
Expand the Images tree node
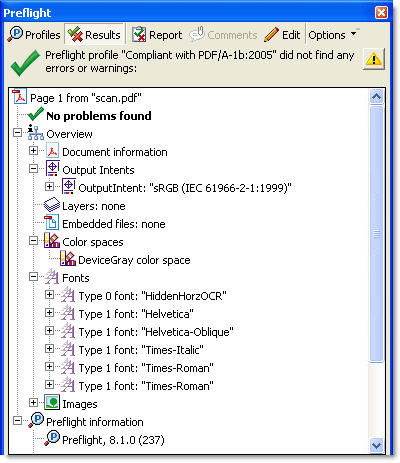click(x=33, y=403)
